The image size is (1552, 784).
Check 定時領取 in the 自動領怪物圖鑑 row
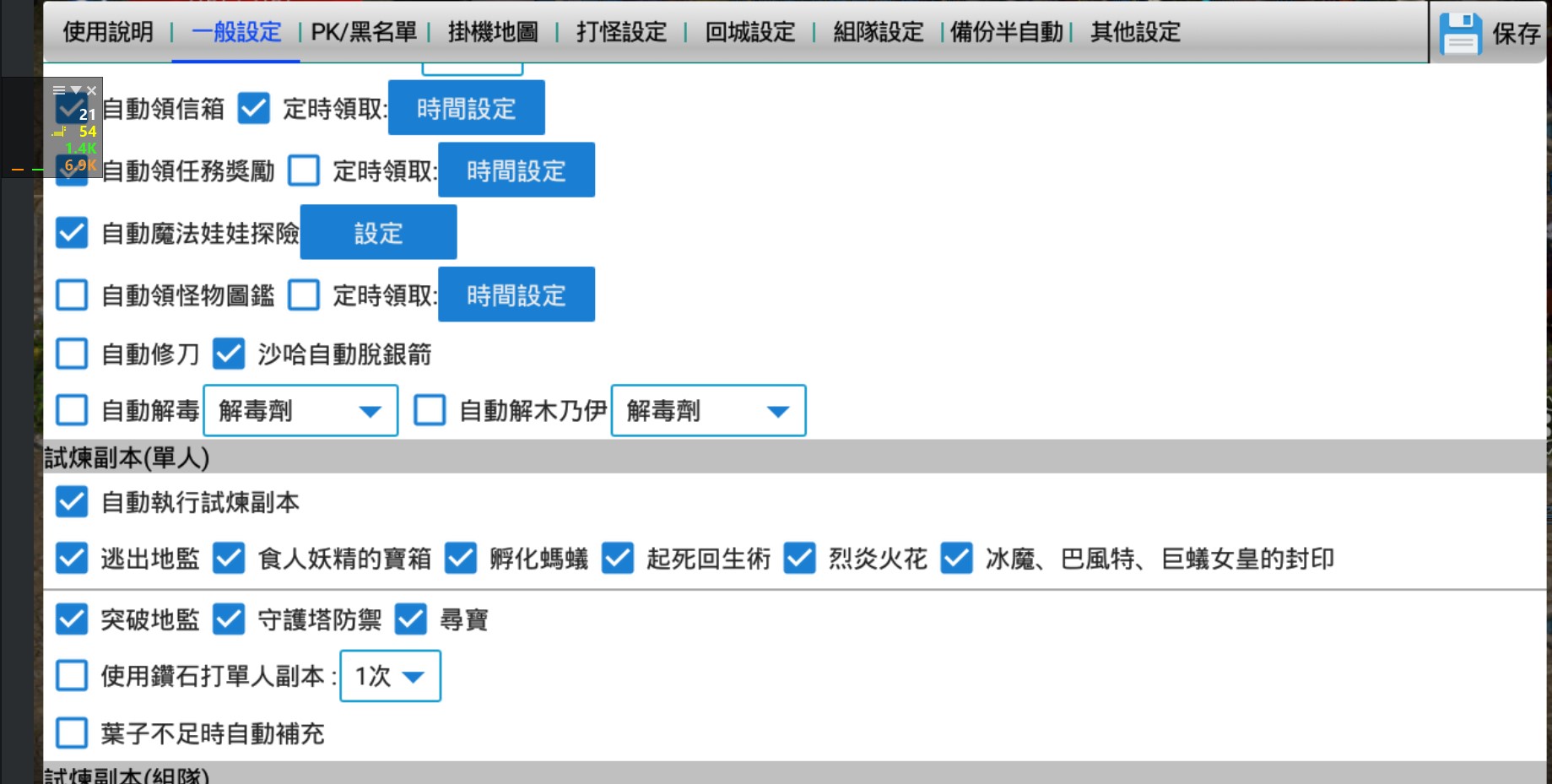click(303, 295)
